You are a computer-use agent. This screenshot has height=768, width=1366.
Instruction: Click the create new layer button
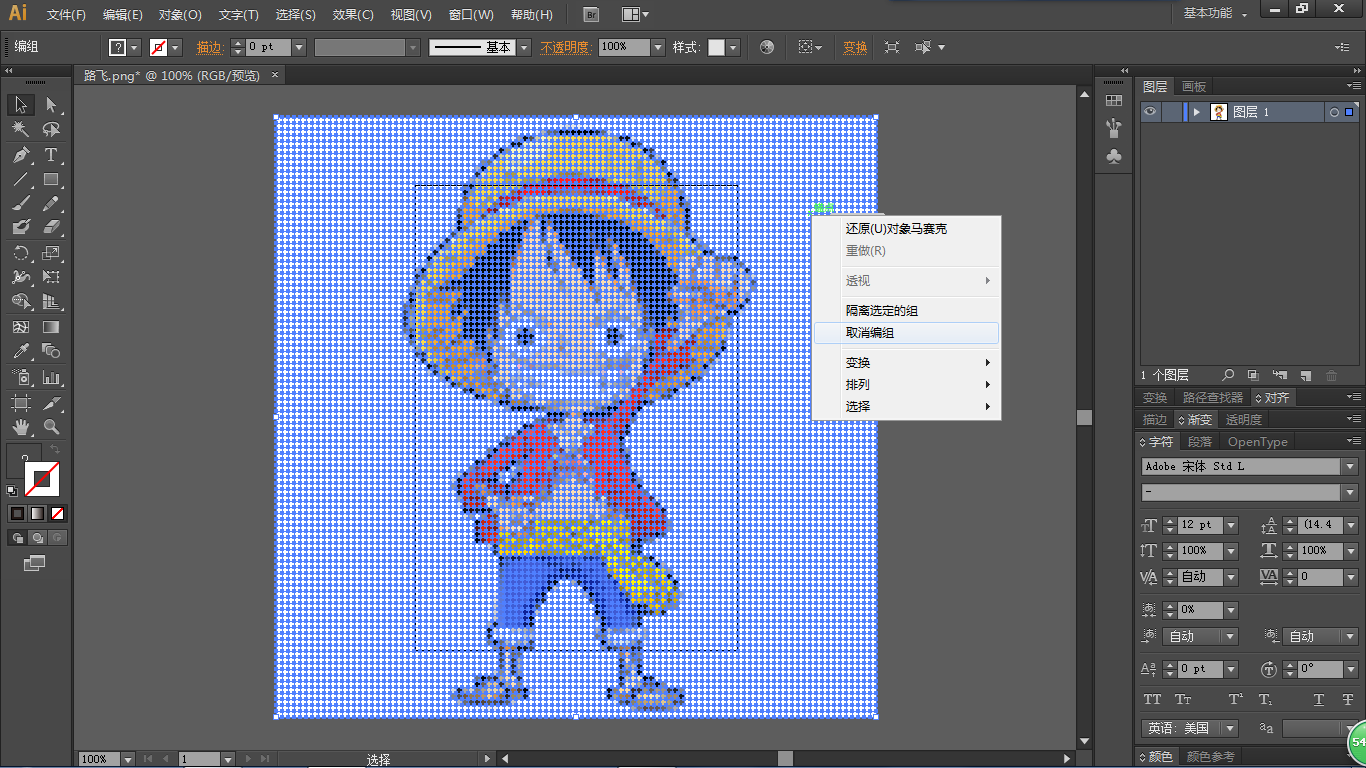[1305, 375]
